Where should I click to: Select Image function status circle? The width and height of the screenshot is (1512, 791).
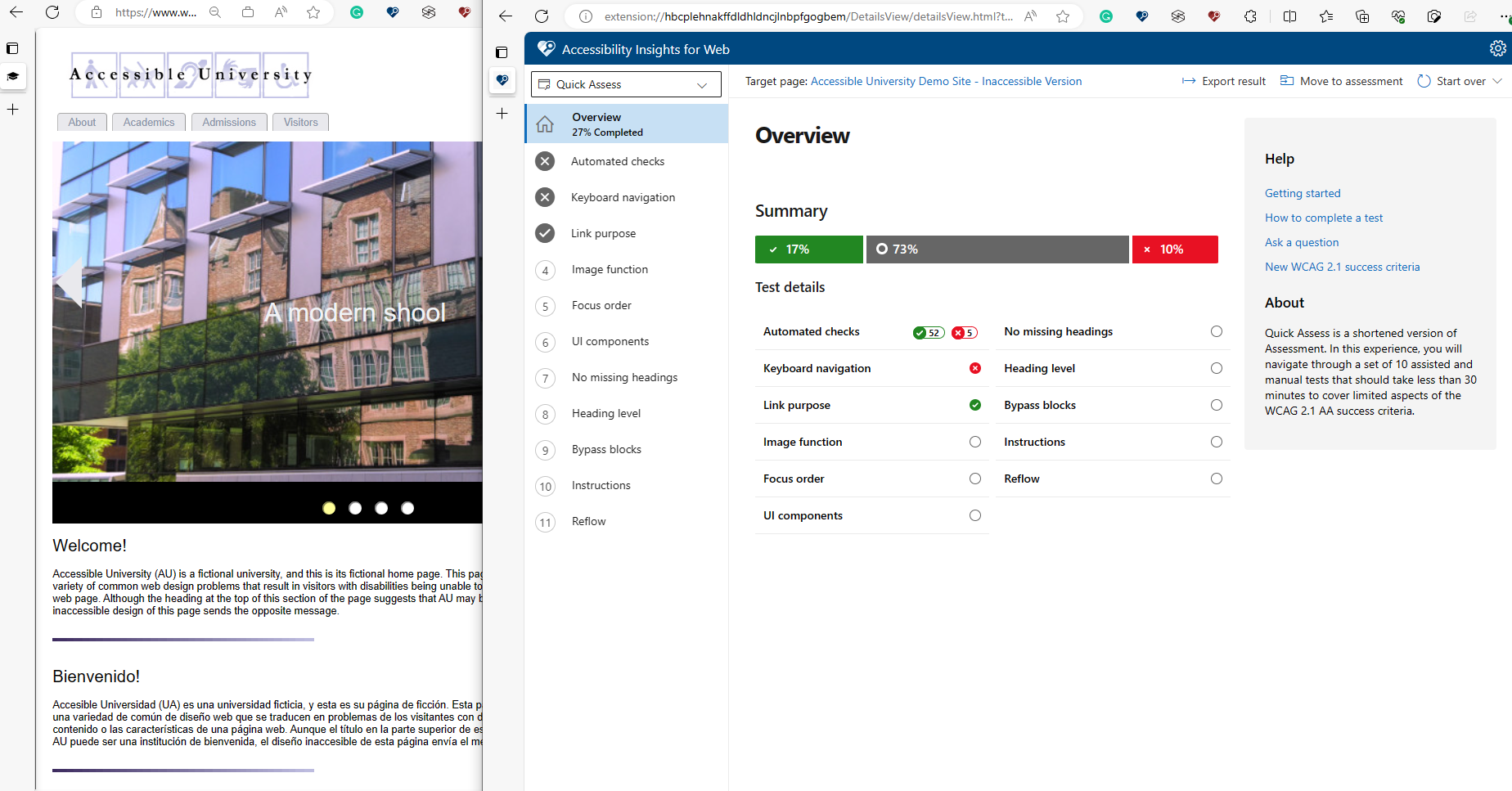pos(975,442)
